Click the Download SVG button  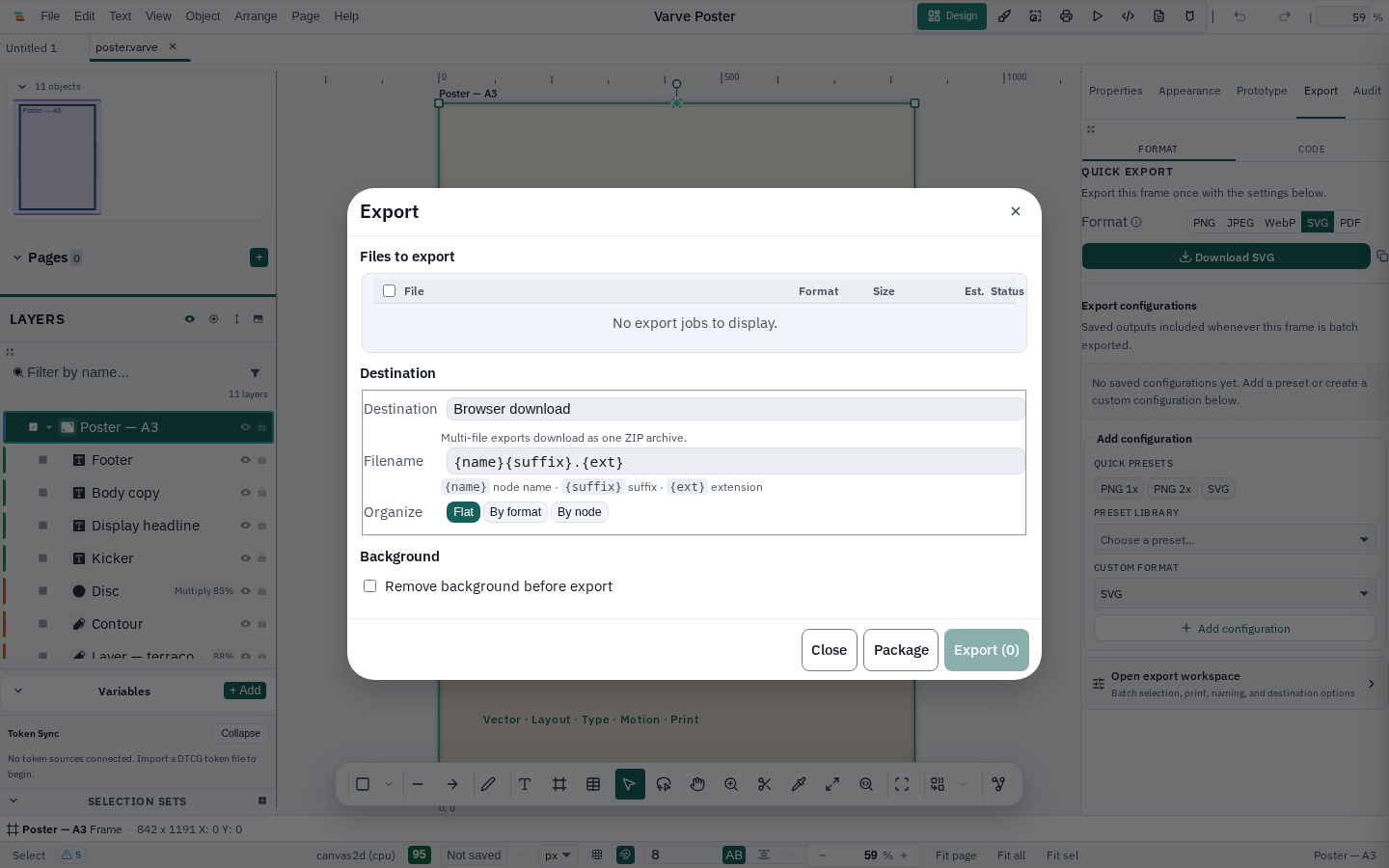pyautogui.click(x=1226, y=257)
